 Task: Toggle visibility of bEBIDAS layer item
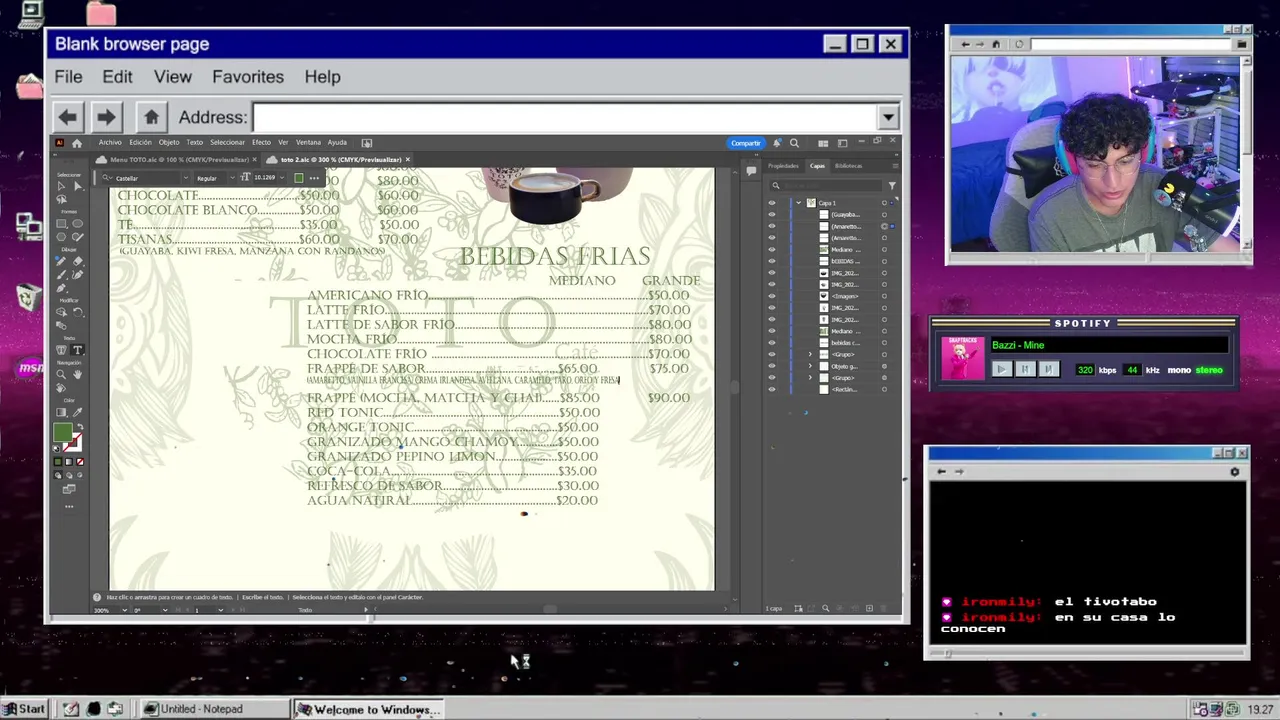click(x=772, y=261)
